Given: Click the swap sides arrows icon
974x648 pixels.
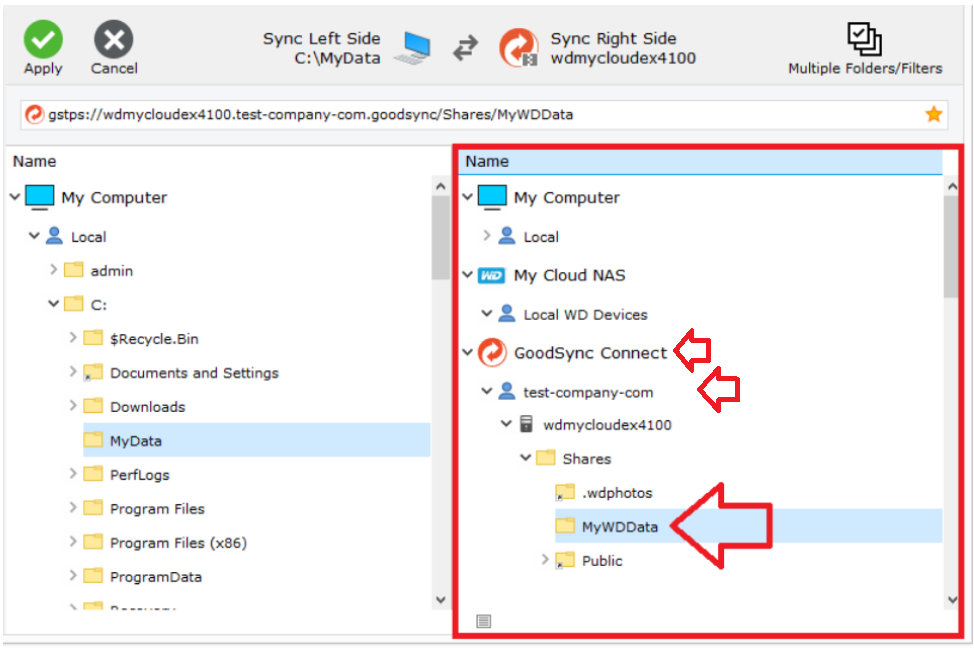Looking at the screenshot, I should click(x=466, y=49).
